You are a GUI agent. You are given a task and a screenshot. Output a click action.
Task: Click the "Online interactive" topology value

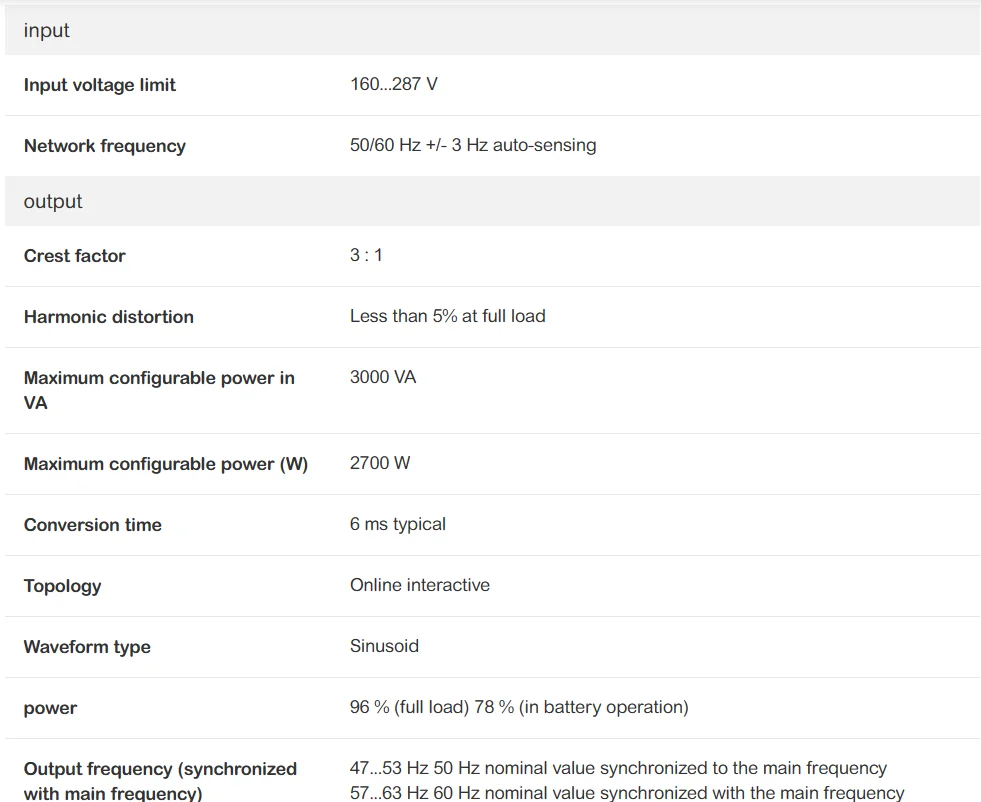tap(420, 585)
